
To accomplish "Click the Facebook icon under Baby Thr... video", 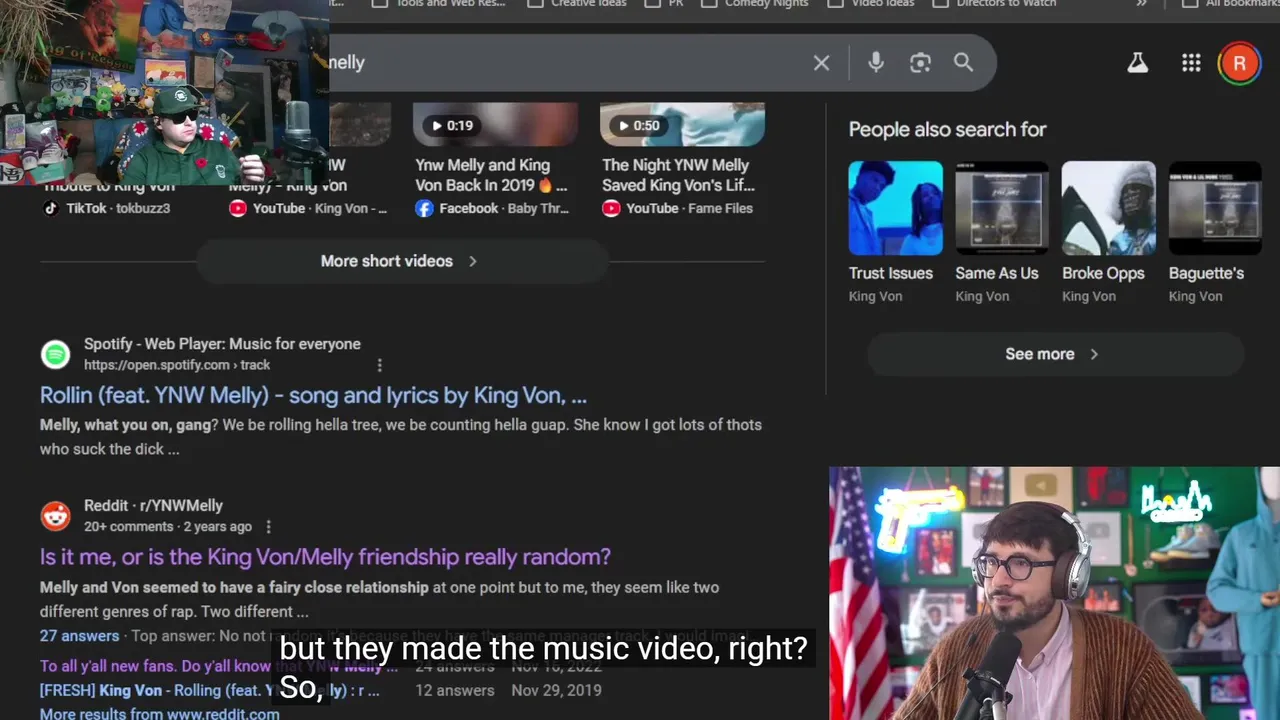I will [x=424, y=208].
